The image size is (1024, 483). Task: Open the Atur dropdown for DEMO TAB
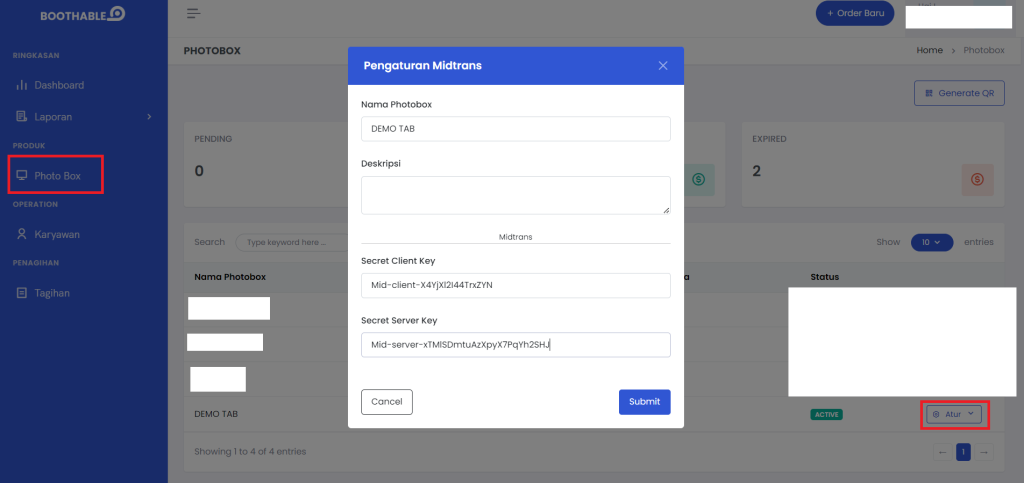click(x=954, y=414)
